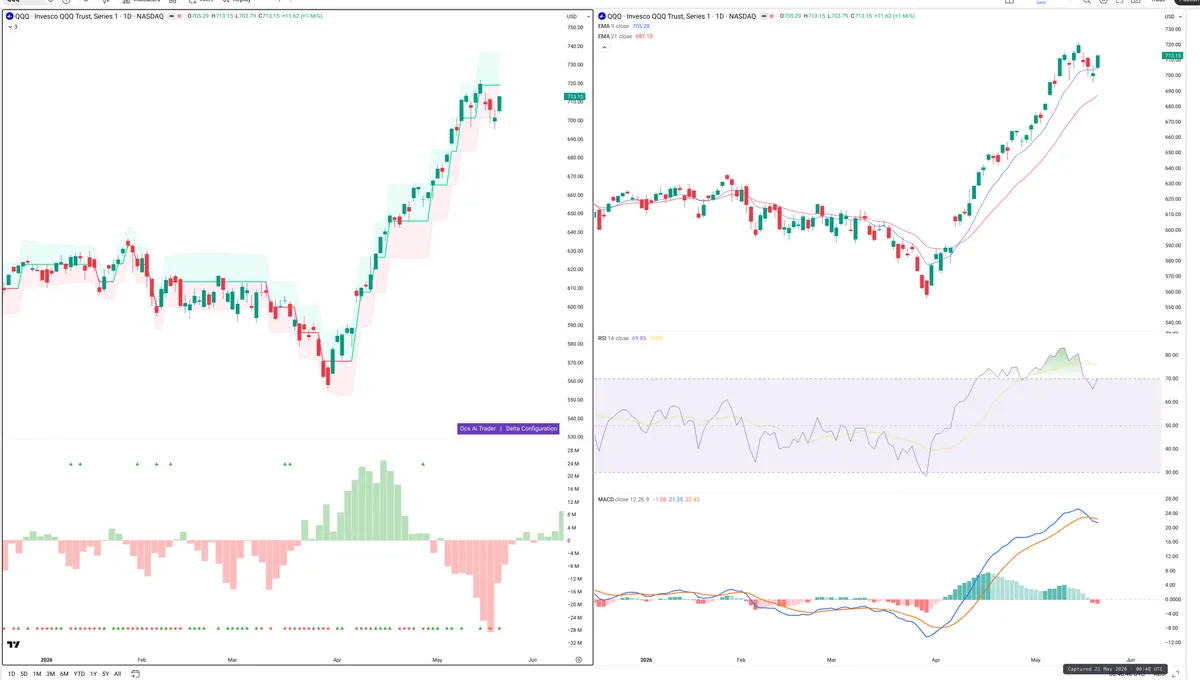Select the MACD close 12 26 9 legend

pos(648,498)
